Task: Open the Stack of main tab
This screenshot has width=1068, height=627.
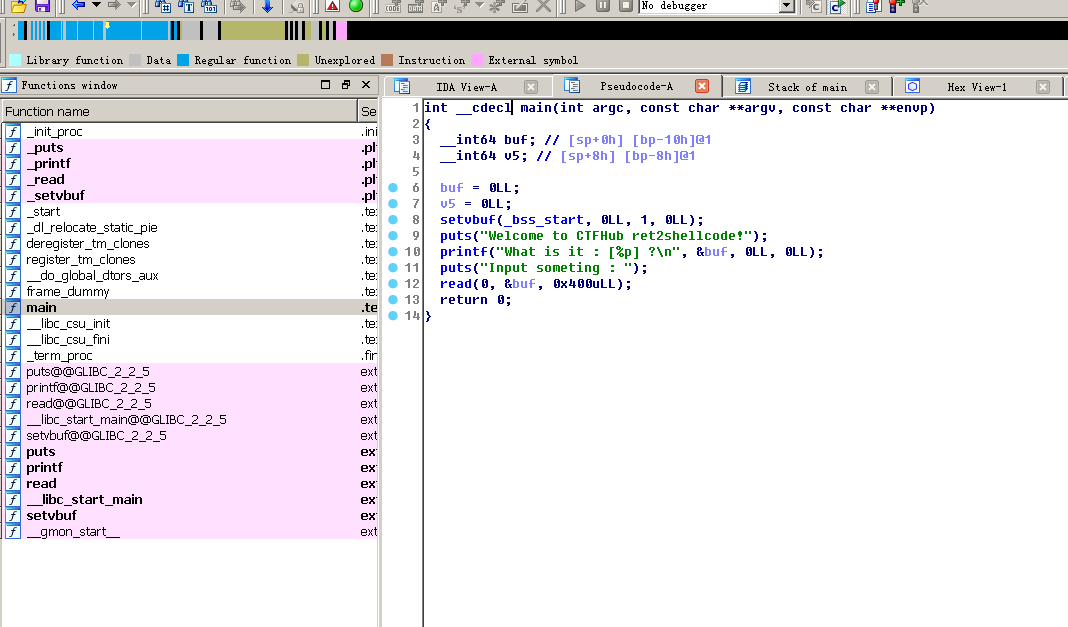Action: (x=806, y=87)
